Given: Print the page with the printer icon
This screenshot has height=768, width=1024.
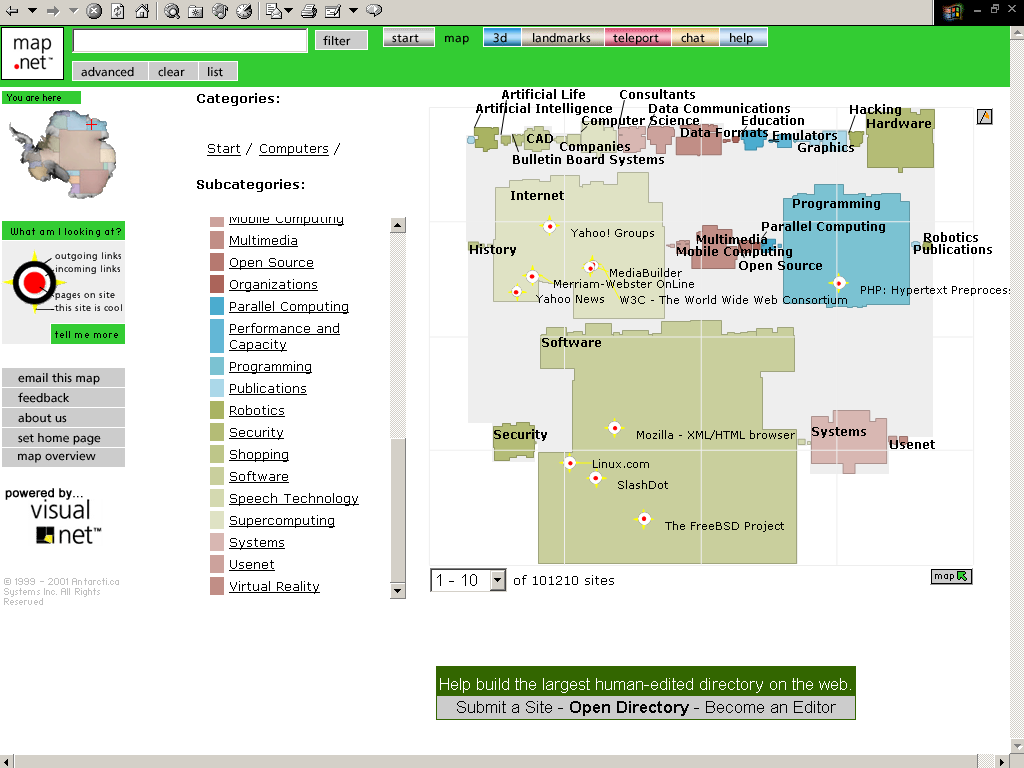Looking at the screenshot, I should coord(310,10).
